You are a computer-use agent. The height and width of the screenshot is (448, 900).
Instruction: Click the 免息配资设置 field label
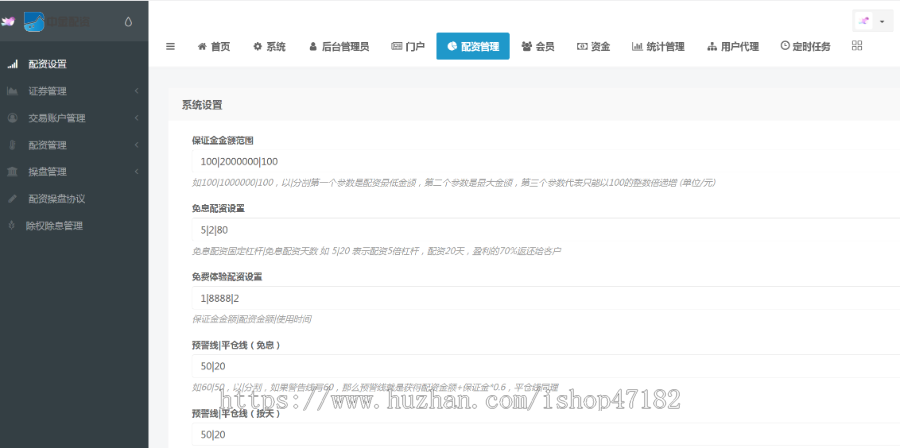tap(219, 209)
